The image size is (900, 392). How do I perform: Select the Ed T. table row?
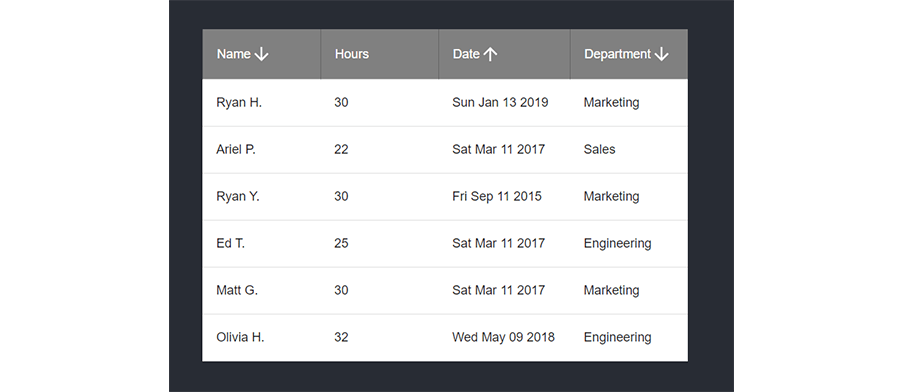click(445, 243)
